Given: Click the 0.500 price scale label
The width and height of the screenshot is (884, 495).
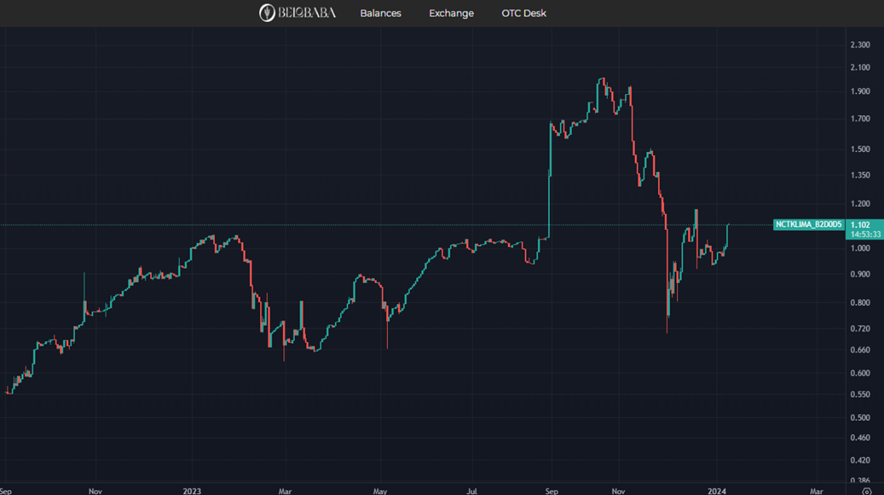Looking at the screenshot, I should (x=859, y=417).
